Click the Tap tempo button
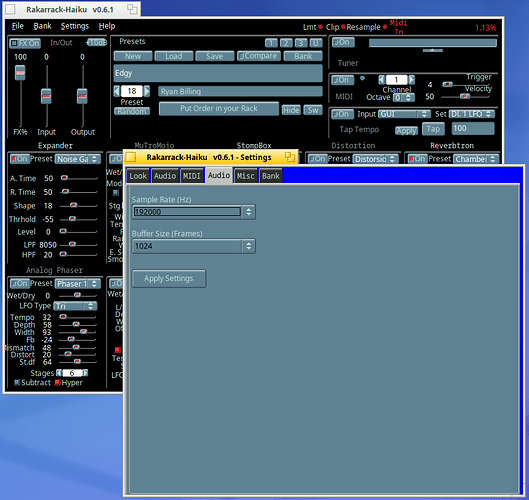This screenshot has height=500, width=529. pos(433,129)
